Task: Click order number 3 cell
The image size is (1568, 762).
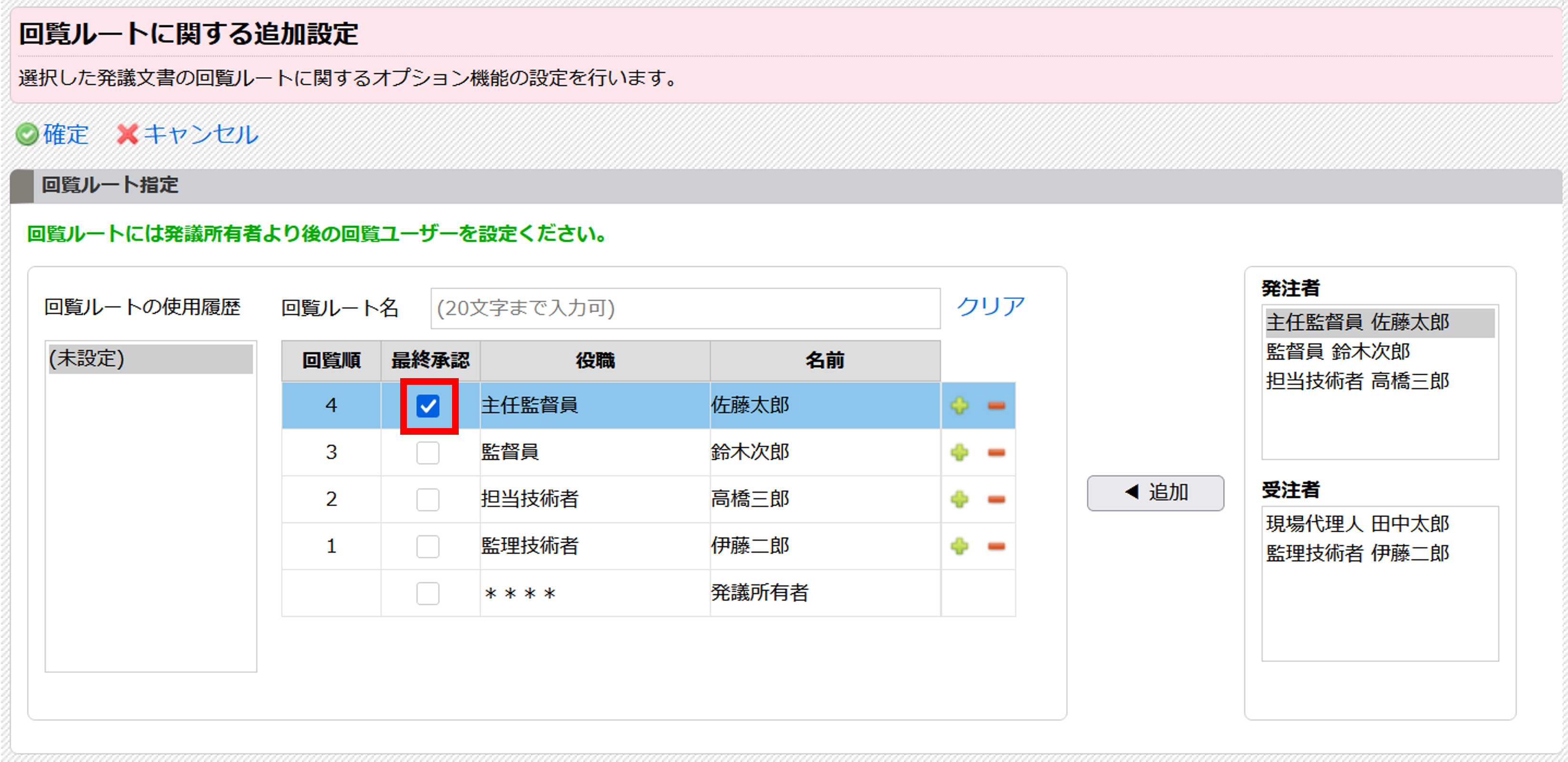Action: click(x=331, y=452)
